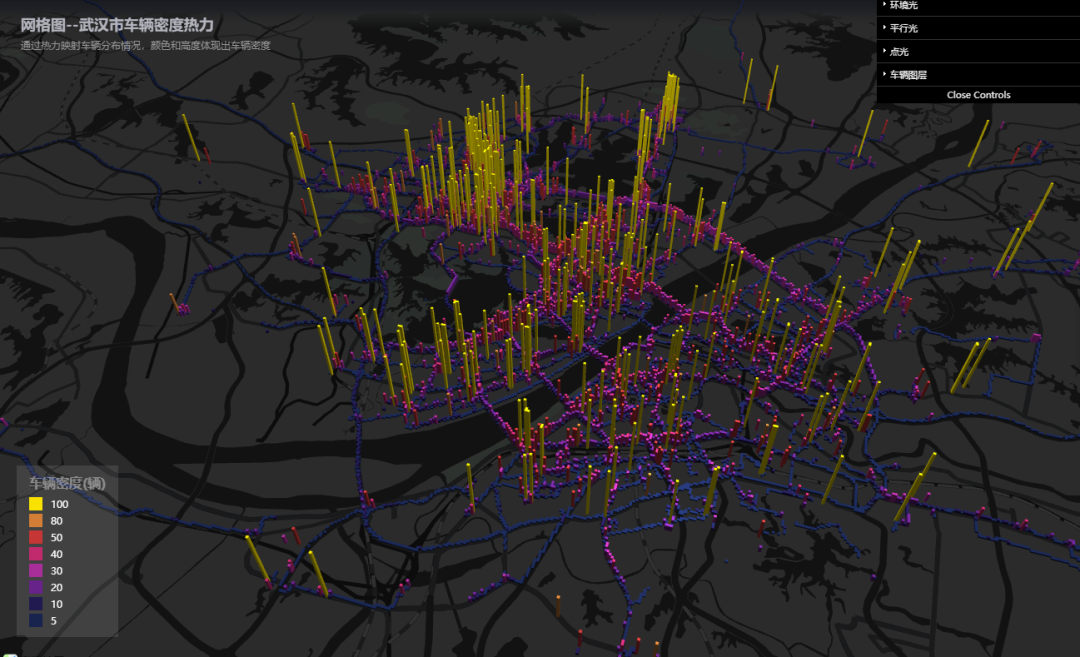Screen dimensions: 1080x657
Task: Click the legend value "5"
Action: tap(54, 620)
